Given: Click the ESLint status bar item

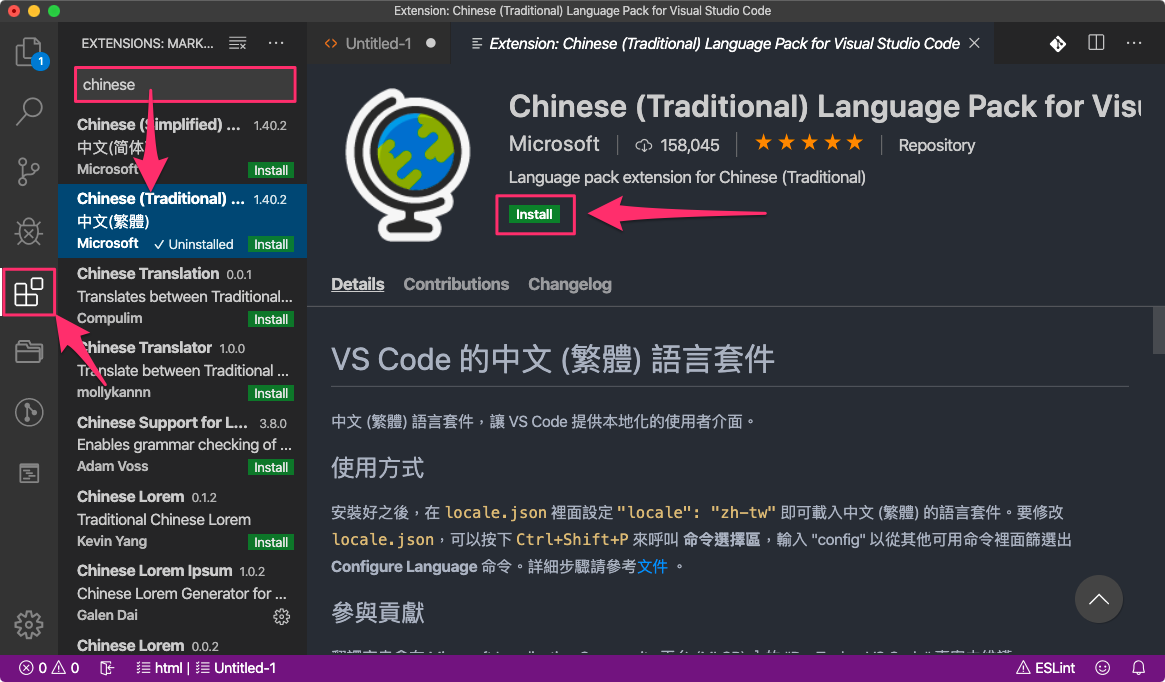Looking at the screenshot, I should pos(1045,668).
